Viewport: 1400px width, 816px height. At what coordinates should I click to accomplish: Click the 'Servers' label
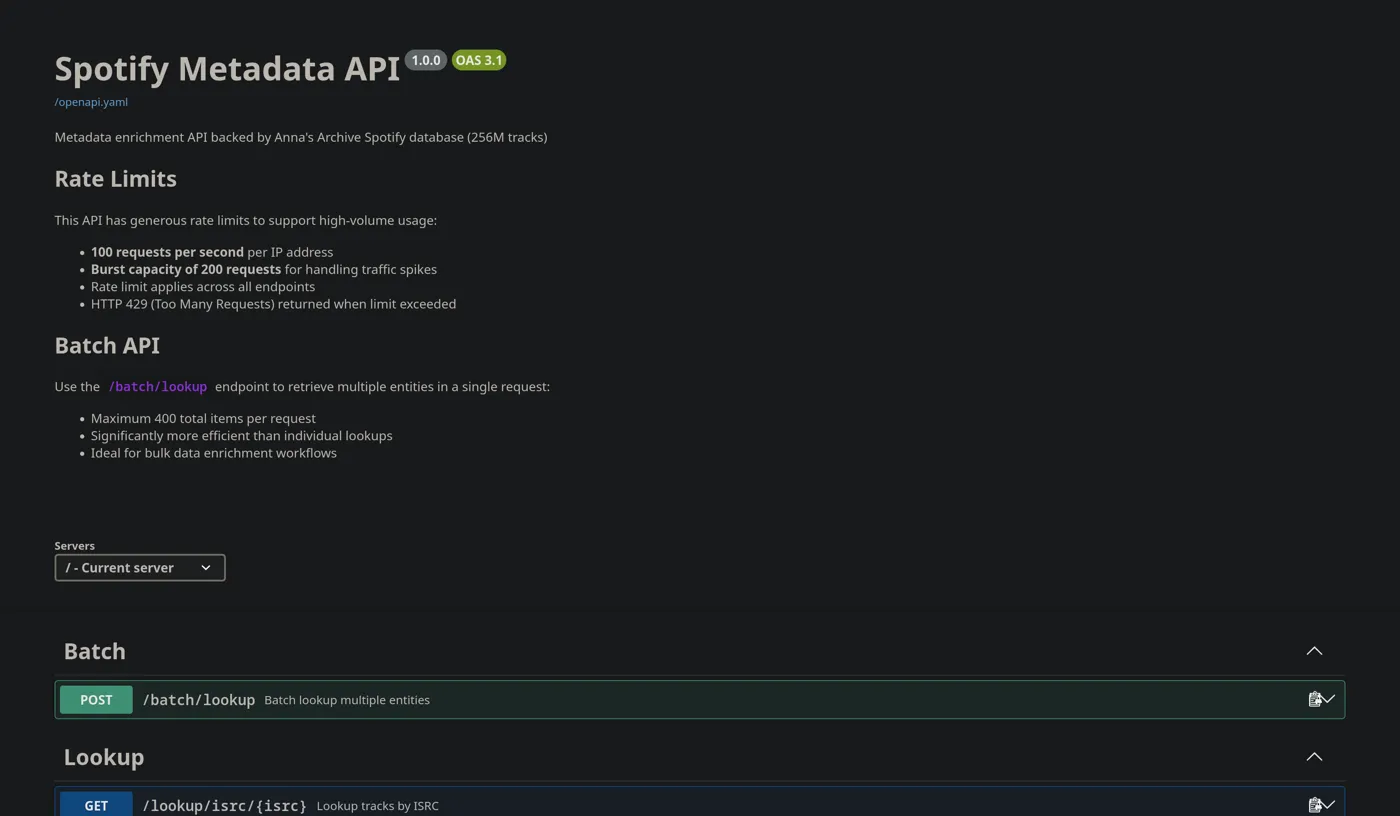(x=75, y=546)
